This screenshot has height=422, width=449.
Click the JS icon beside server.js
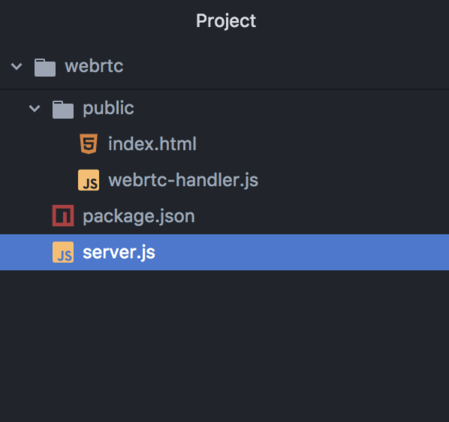pyautogui.click(x=63, y=252)
